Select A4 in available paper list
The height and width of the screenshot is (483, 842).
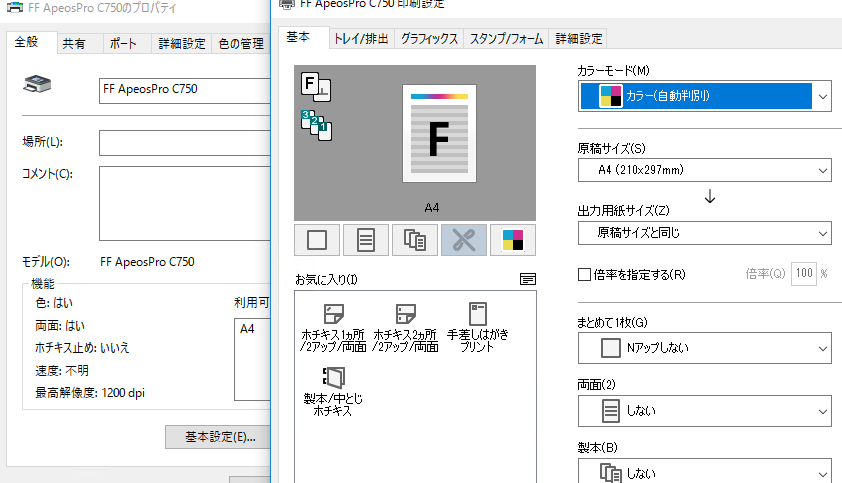pyautogui.click(x=248, y=329)
